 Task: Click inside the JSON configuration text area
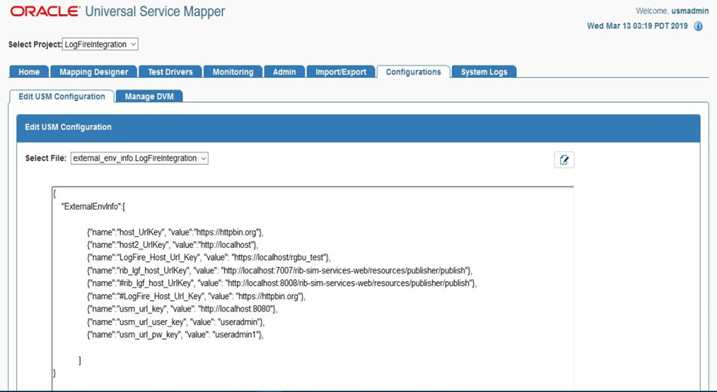(313, 288)
